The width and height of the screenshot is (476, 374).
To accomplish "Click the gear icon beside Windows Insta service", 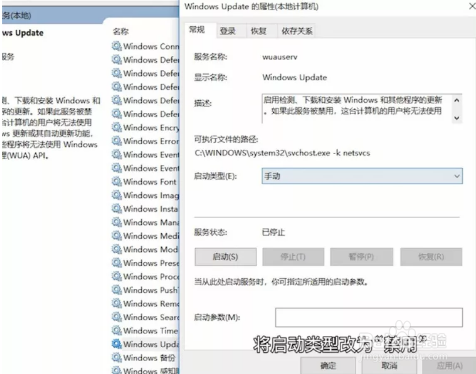I will pos(117,209).
